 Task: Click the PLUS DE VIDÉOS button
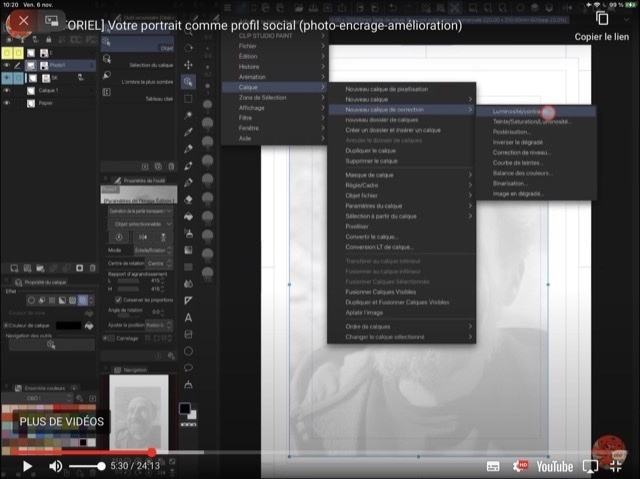[x=61, y=422]
